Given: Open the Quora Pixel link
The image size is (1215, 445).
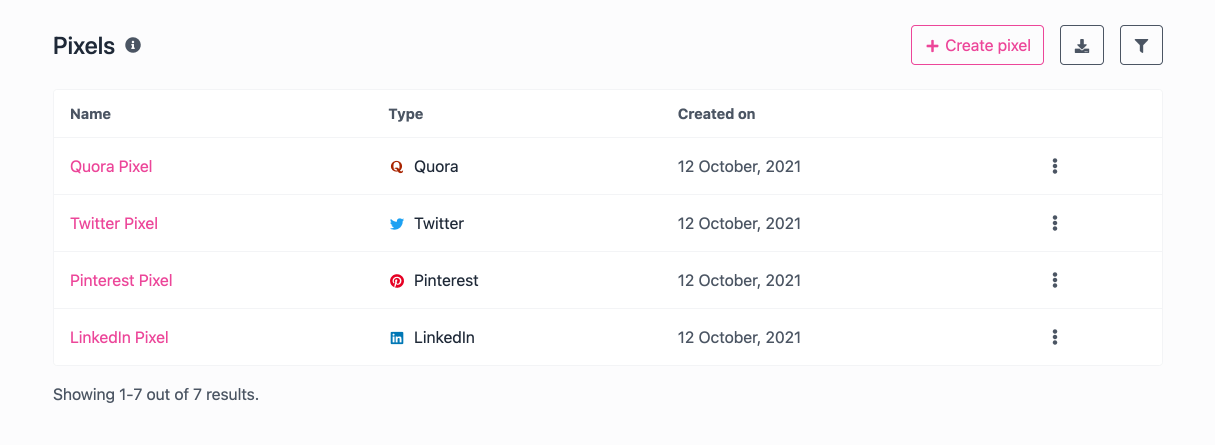Looking at the screenshot, I should (x=111, y=166).
